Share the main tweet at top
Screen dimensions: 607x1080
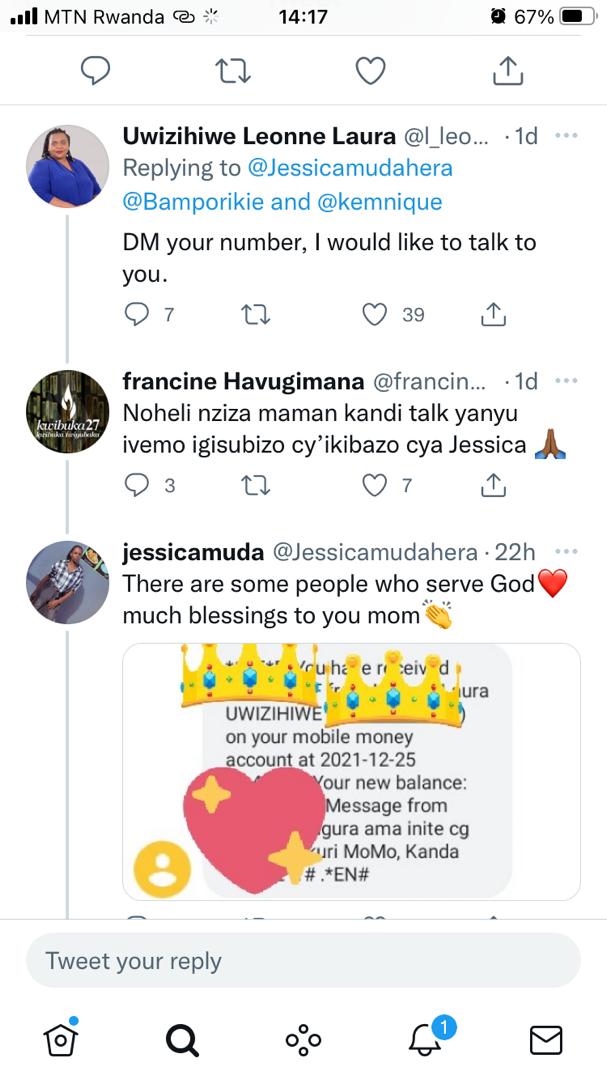point(507,70)
